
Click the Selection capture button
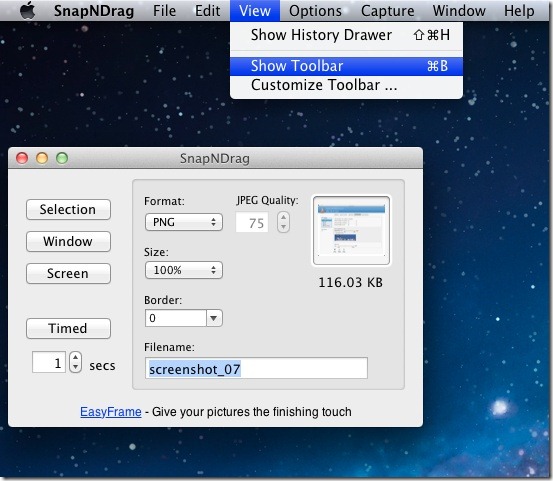(68, 209)
